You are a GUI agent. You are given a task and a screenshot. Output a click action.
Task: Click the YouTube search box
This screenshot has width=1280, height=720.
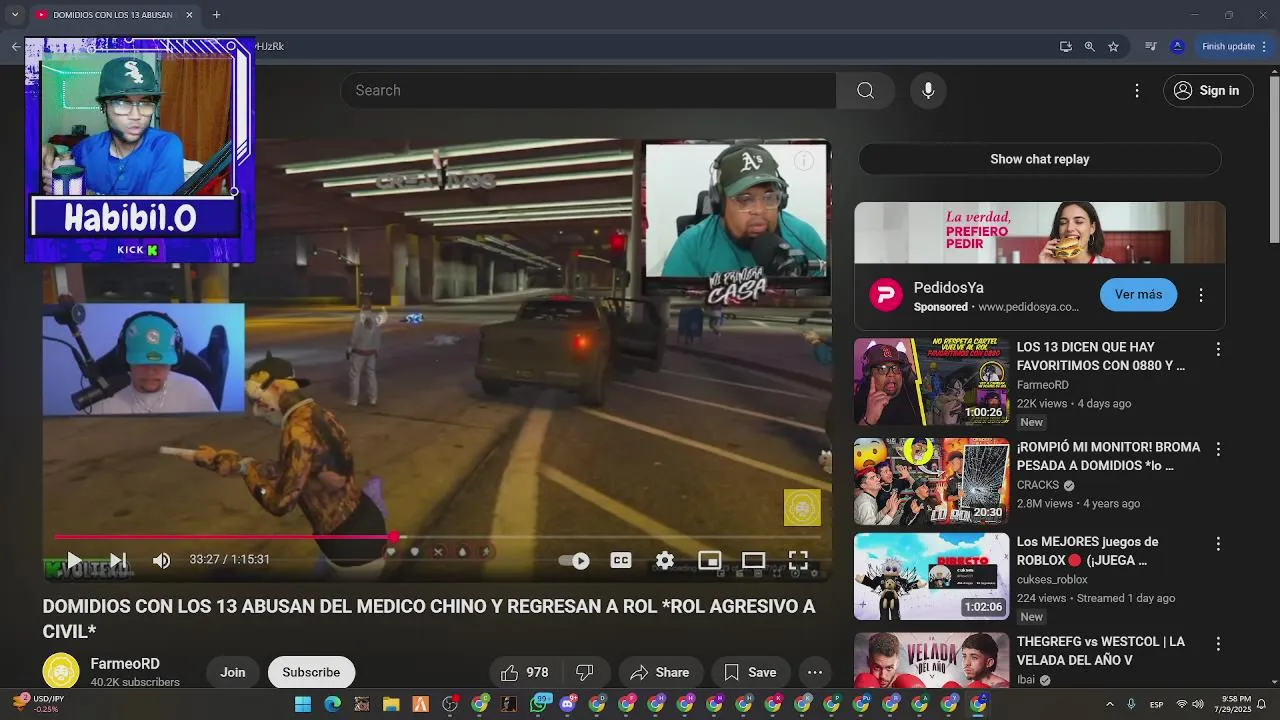click(588, 90)
